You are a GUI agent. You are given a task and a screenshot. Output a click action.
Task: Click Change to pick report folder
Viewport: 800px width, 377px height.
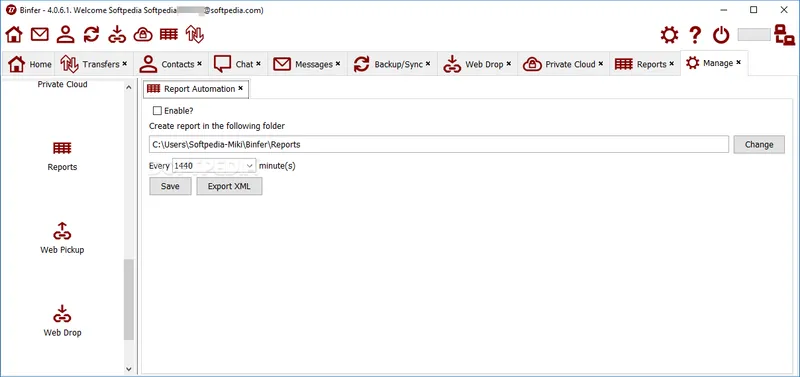tap(759, 144)
